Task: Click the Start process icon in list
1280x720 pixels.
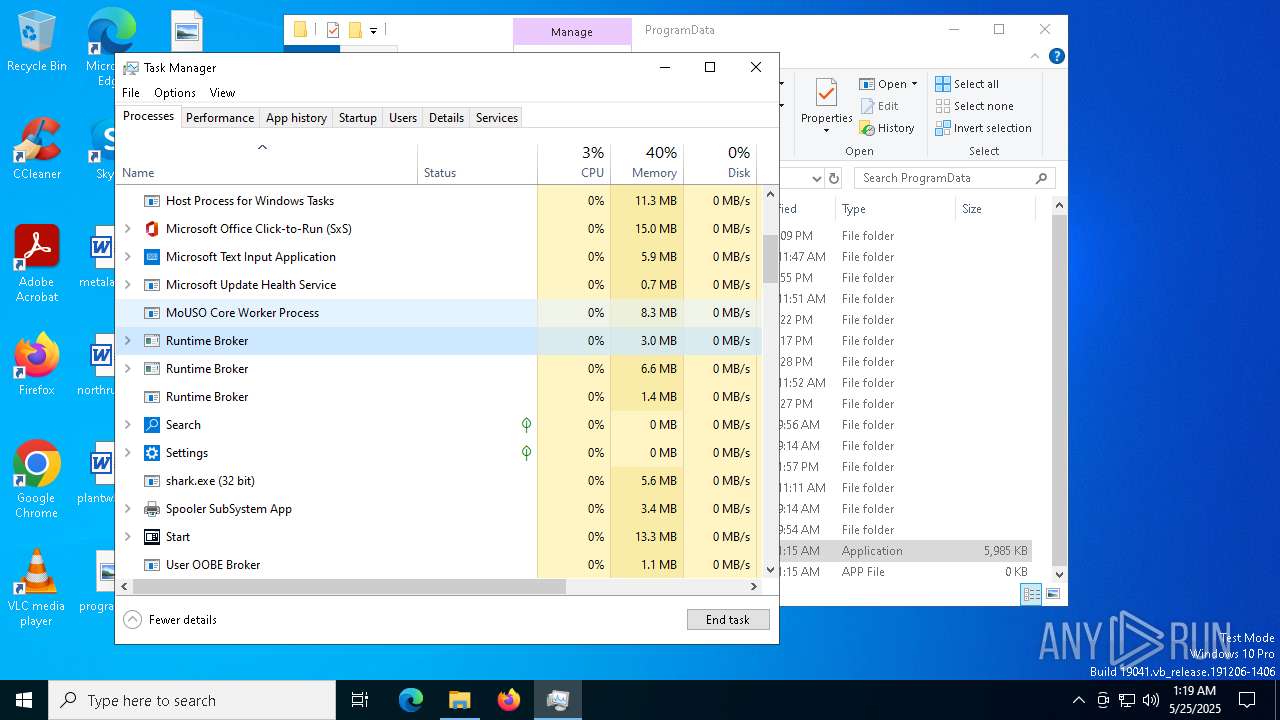Action: (152, 537)
